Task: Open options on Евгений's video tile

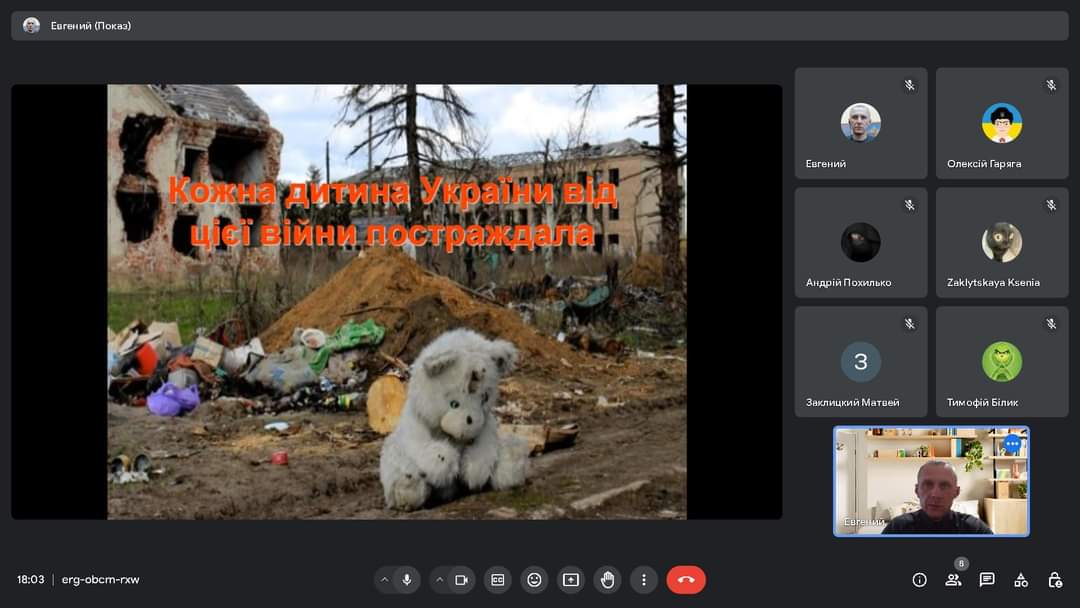Action: [x=1012, y=443]
